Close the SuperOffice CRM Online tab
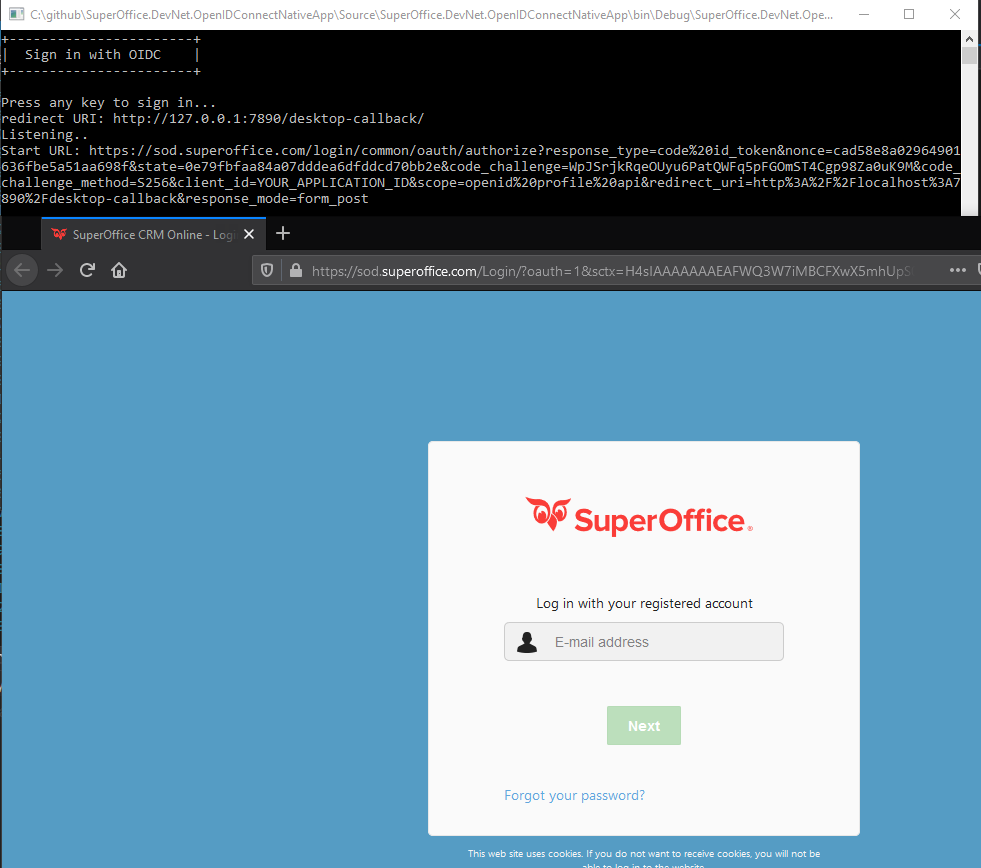The height and width of the screenshot is (868, 981). pos(249,234)
